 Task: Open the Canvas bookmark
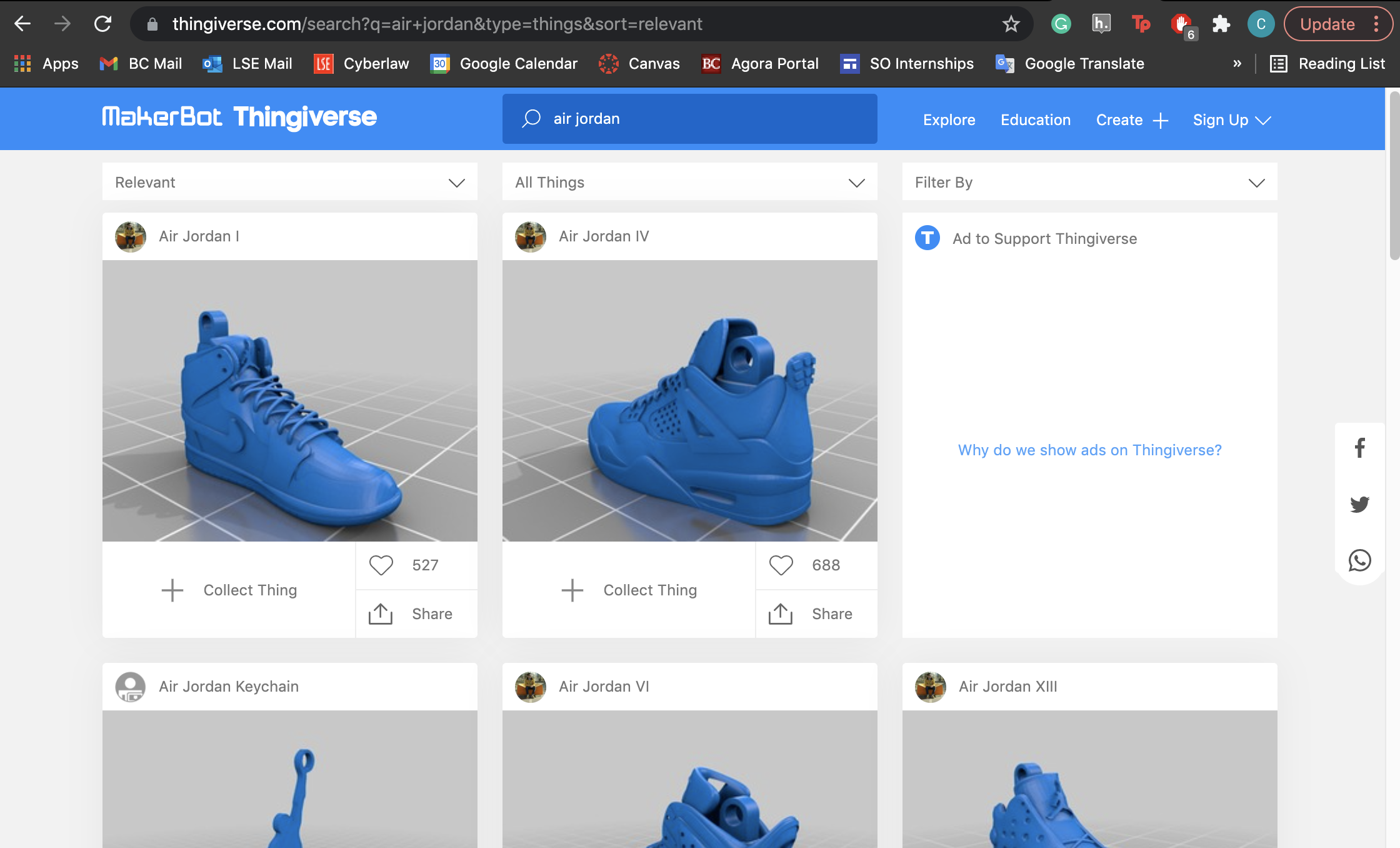tap(639, 63)
